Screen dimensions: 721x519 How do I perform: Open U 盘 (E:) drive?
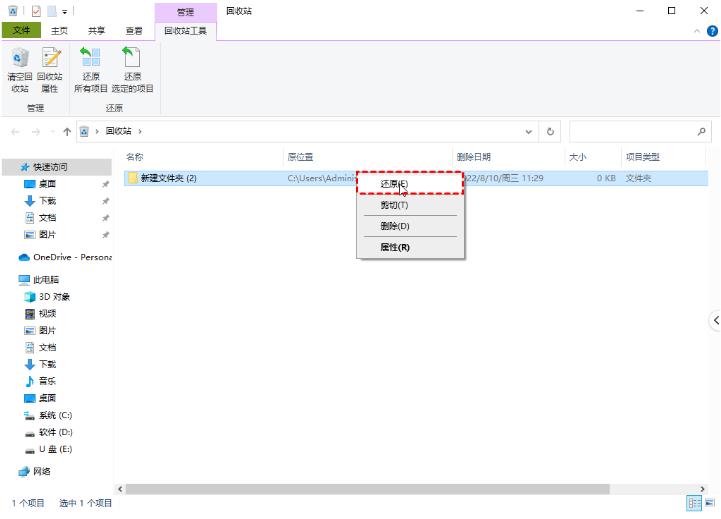[48, 449]
